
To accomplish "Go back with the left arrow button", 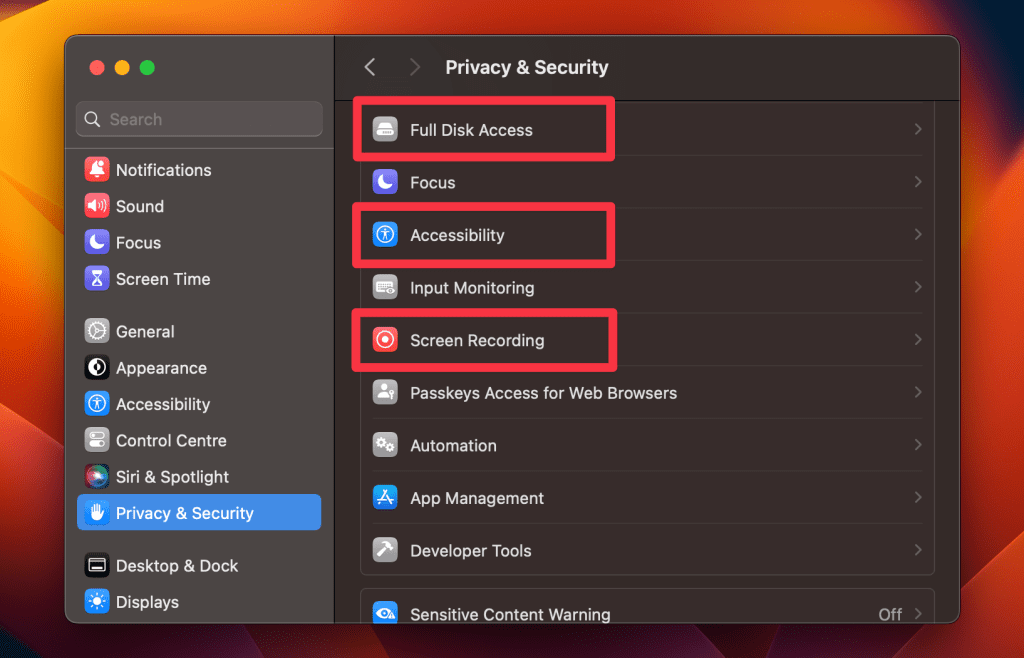I will tap(370, 67).
